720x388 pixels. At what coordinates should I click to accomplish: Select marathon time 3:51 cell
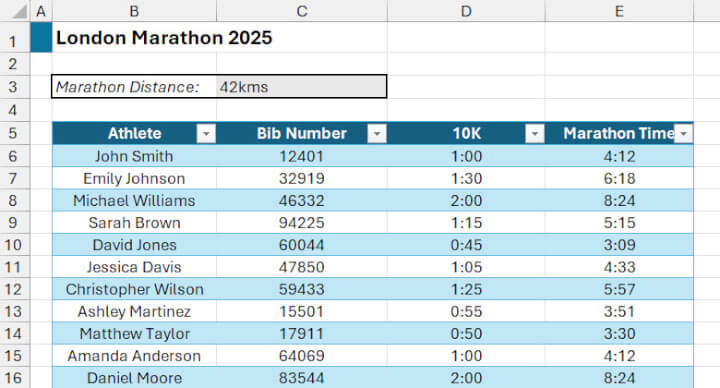click(x=619, y=311)
